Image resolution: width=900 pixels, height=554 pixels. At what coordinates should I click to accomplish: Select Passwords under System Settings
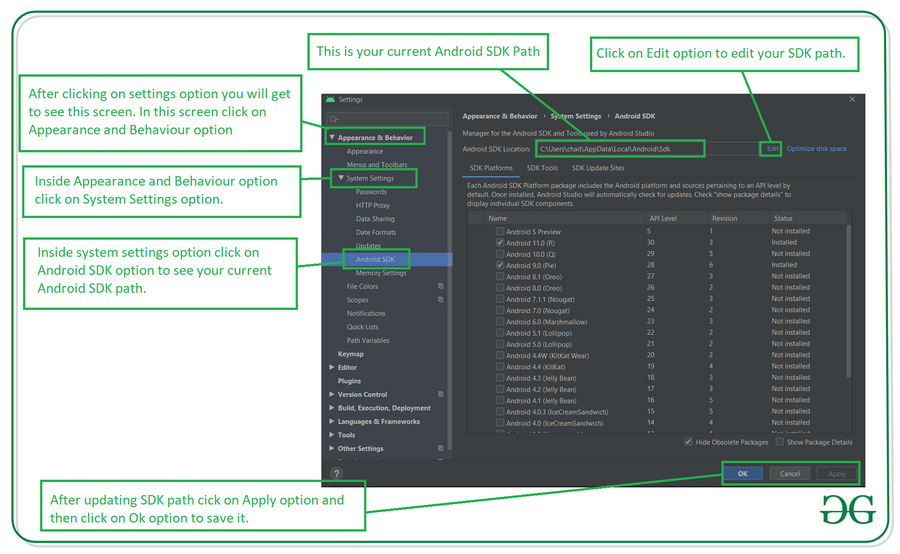pyautogui.click(x=371, y=192)
